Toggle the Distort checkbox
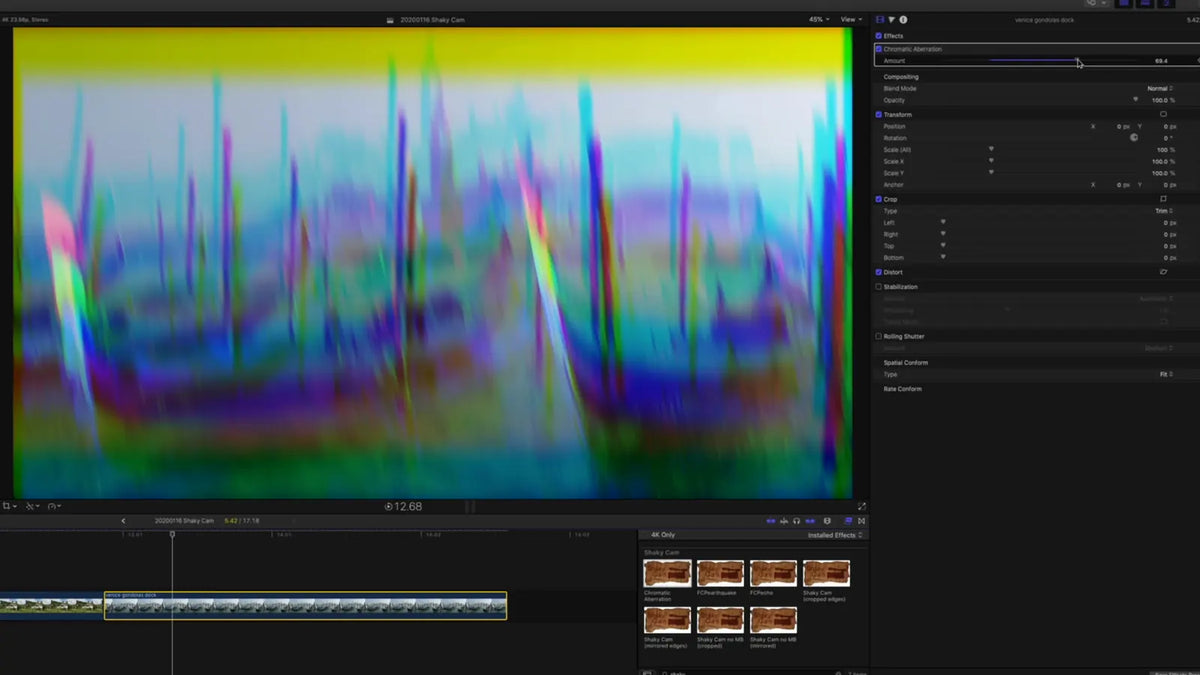 (879, 272)
